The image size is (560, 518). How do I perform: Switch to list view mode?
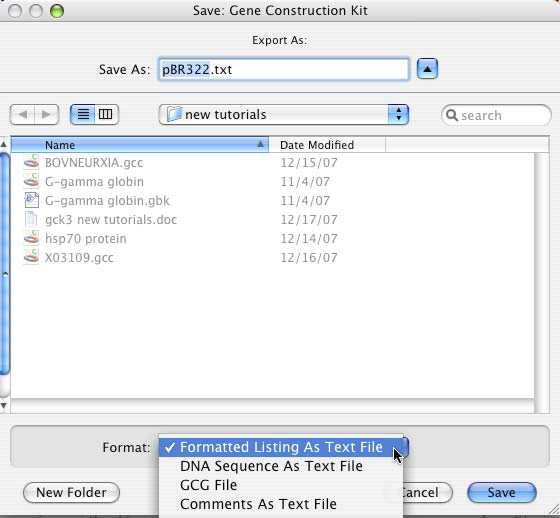83,114
